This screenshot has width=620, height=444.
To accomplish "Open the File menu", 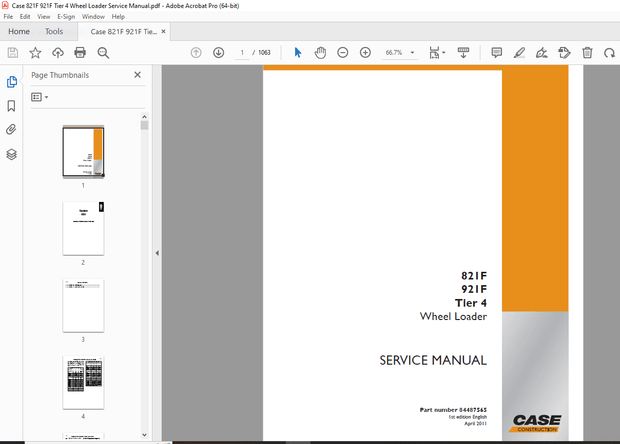I will point(8,17).
